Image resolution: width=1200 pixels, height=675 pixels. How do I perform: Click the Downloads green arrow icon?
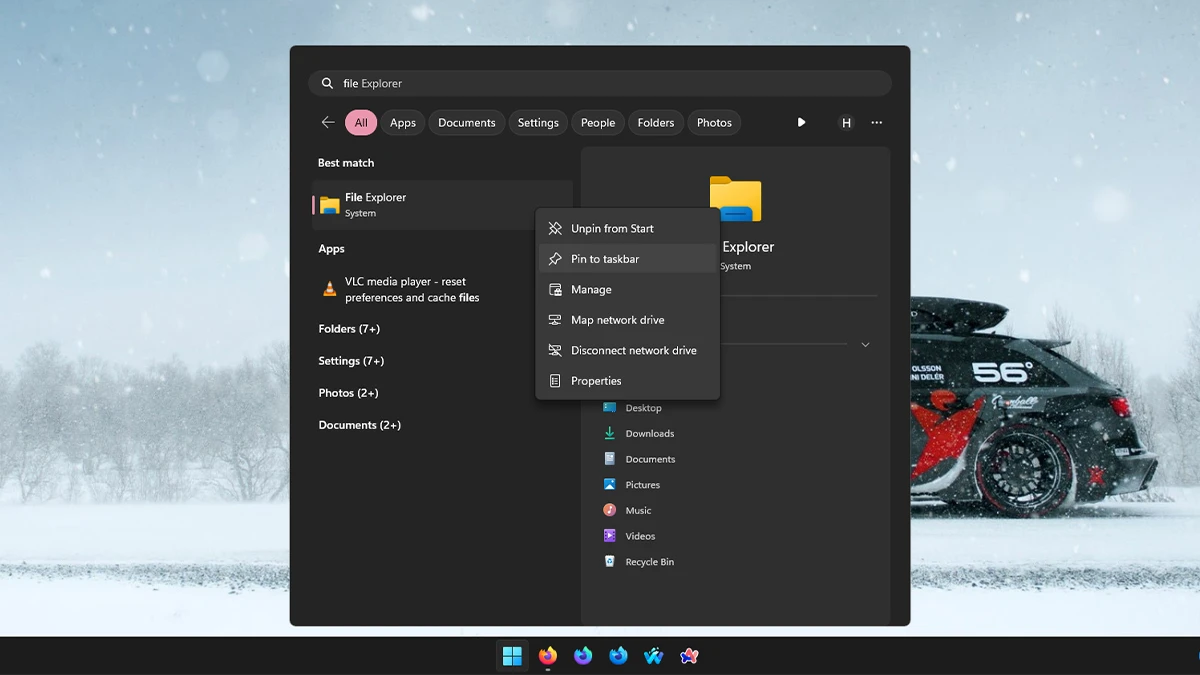point(609,433)
